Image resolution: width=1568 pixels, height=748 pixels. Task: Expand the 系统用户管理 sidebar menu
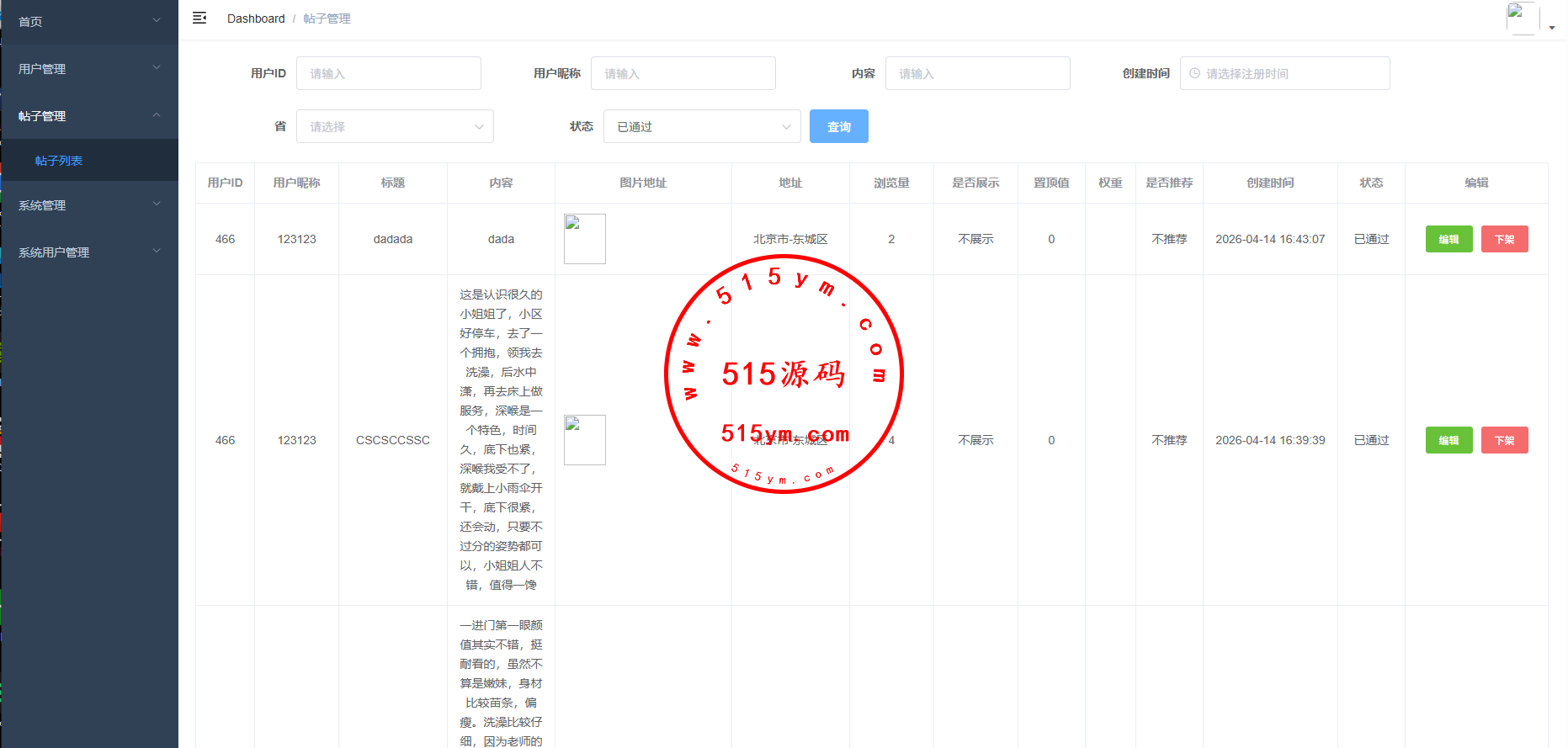click(88, 252)
